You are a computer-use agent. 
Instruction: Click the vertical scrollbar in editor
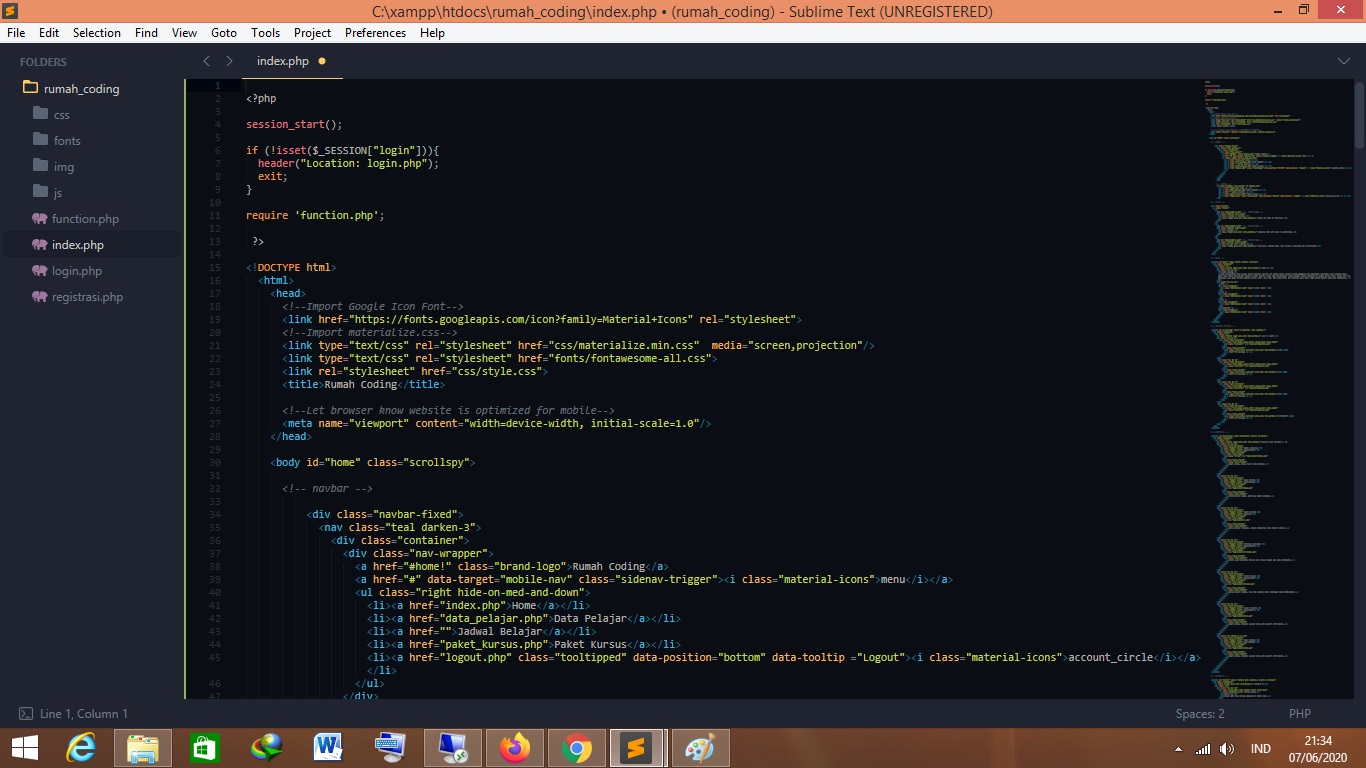point(1359,115)
